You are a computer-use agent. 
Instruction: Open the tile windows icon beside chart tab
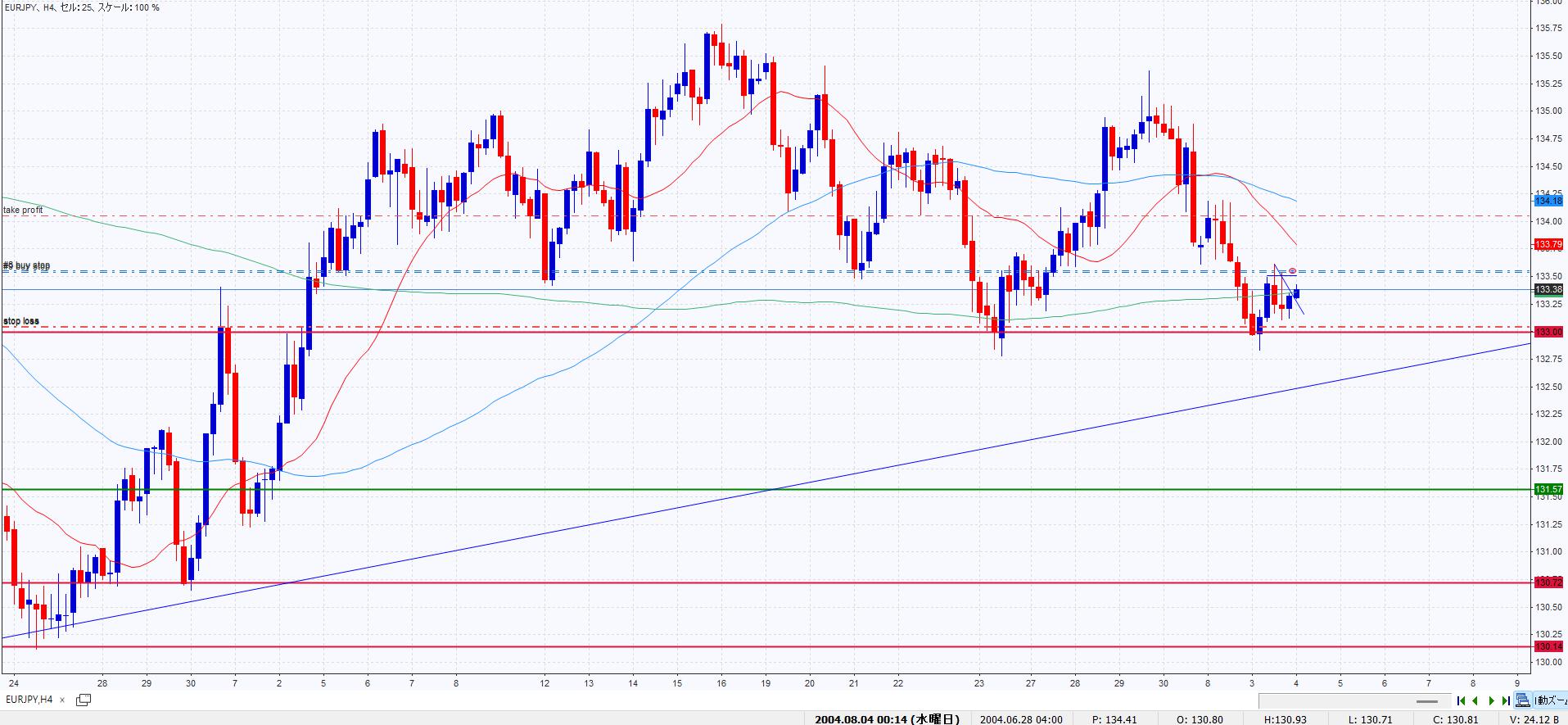pyautogui.click(x=83, y=700)
